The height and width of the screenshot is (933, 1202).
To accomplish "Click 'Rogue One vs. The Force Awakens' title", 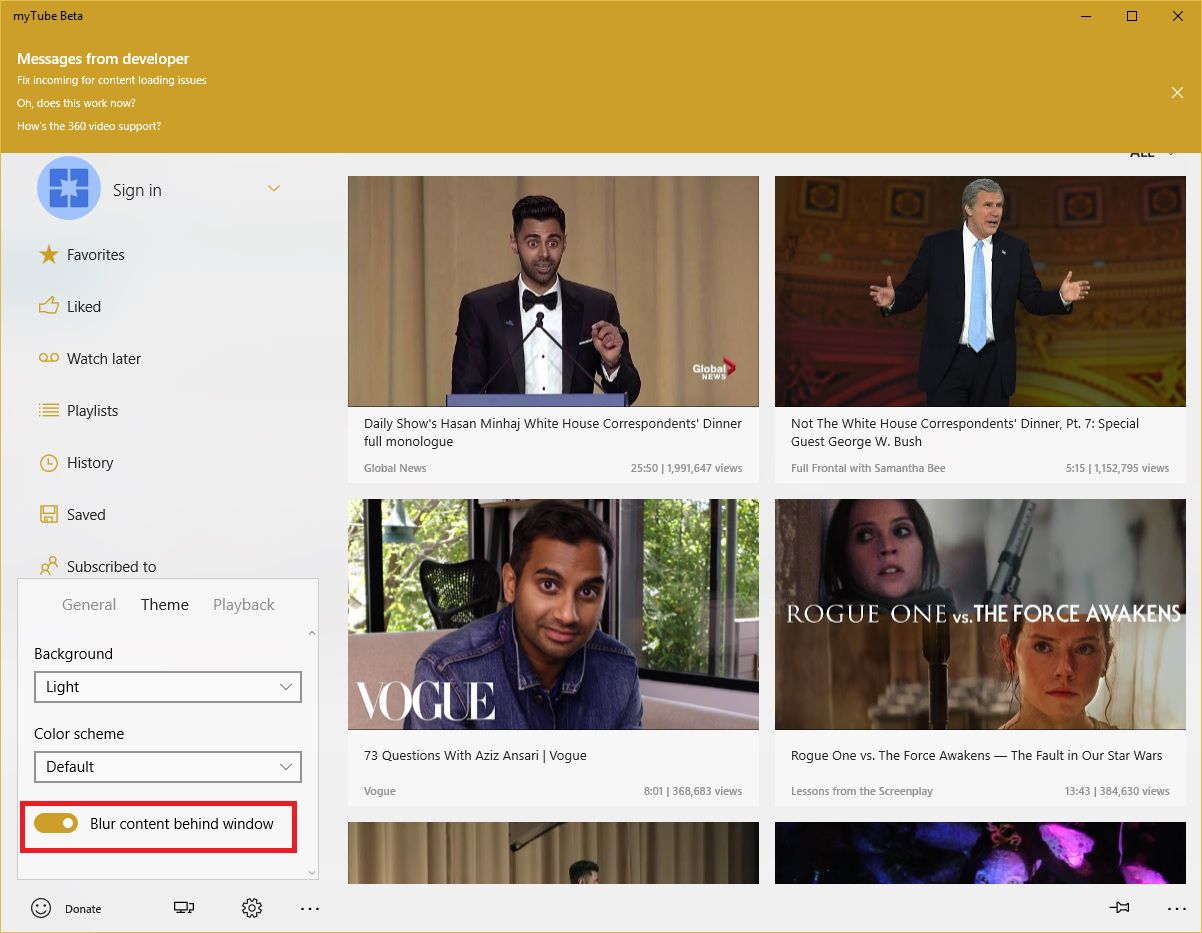I will tap(977, 756).
